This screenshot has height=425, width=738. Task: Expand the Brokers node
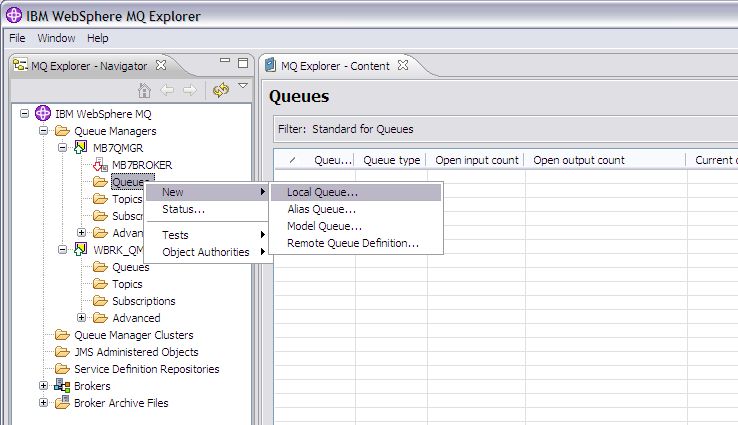[x=43, y=385]
